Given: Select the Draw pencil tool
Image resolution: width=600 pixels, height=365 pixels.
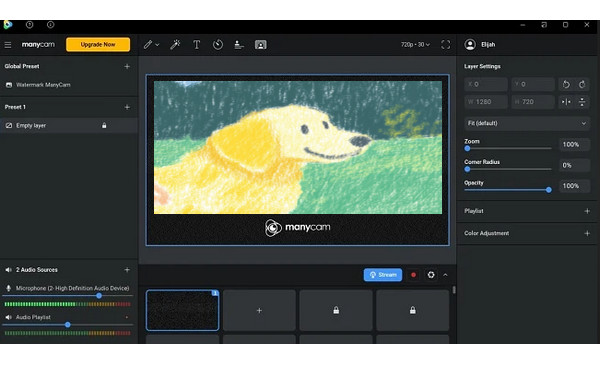Looking at the screenshot, I should 148,45.
